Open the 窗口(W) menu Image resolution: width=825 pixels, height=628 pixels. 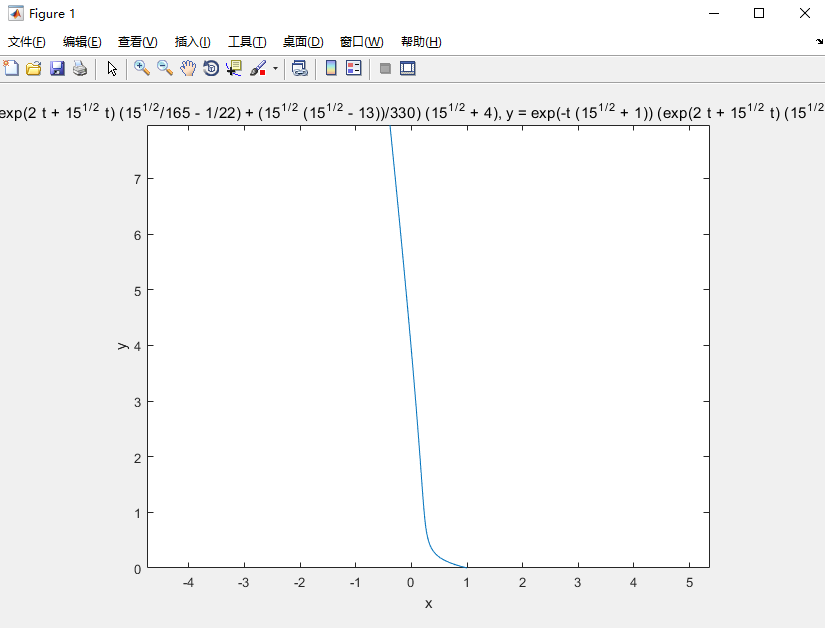click(361, 42)
